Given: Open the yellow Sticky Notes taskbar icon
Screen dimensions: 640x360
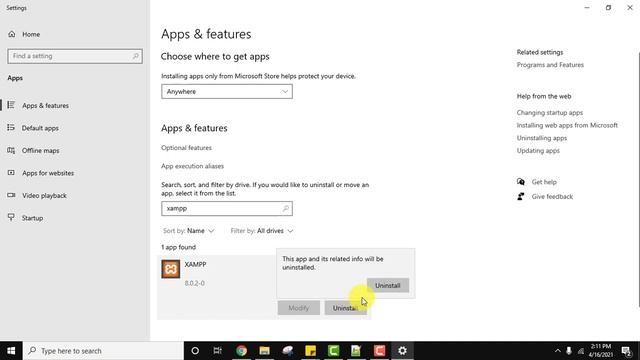Looking at the screenshot, I should (x=311, y=351).
